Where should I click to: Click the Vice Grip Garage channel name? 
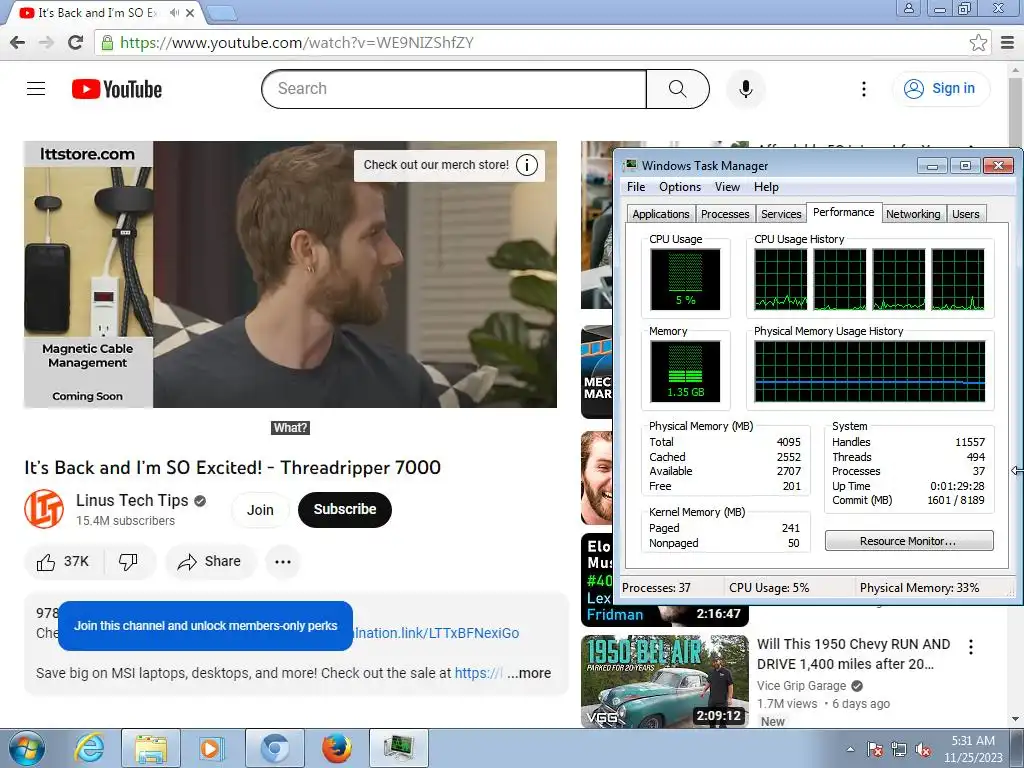coord(801,686)
